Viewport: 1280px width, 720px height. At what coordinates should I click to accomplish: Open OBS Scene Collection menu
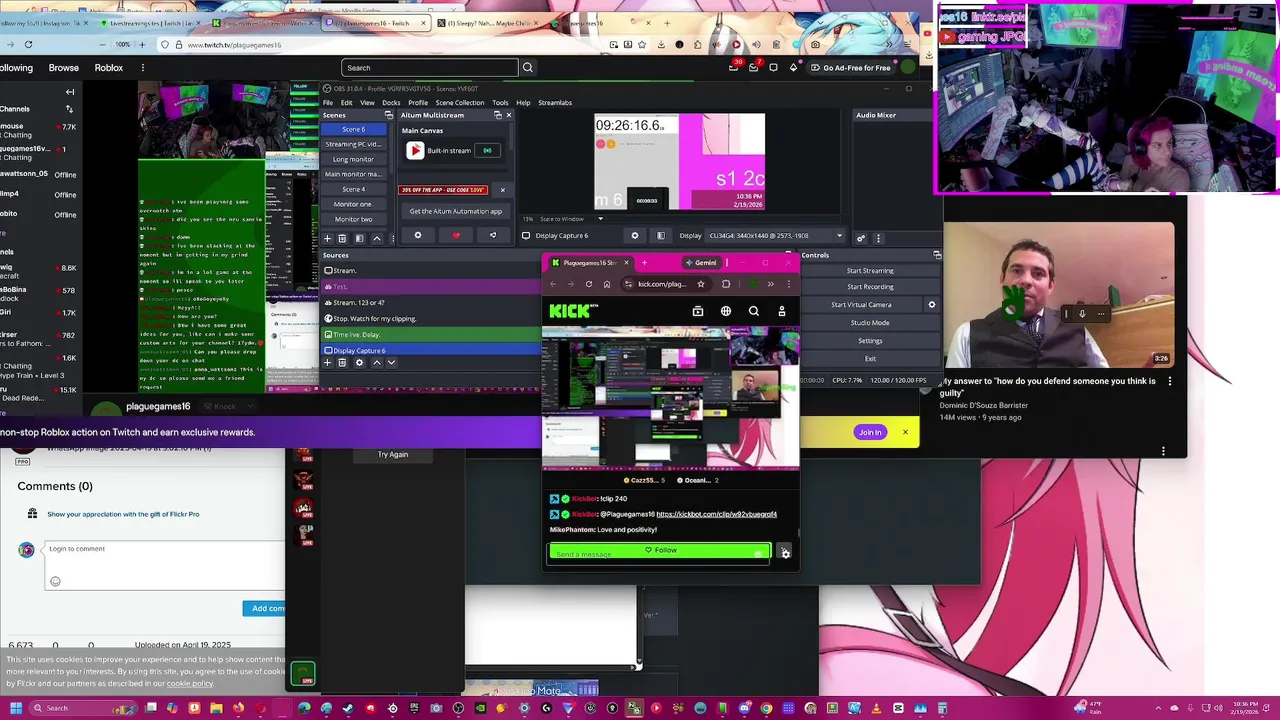[460, 102]
